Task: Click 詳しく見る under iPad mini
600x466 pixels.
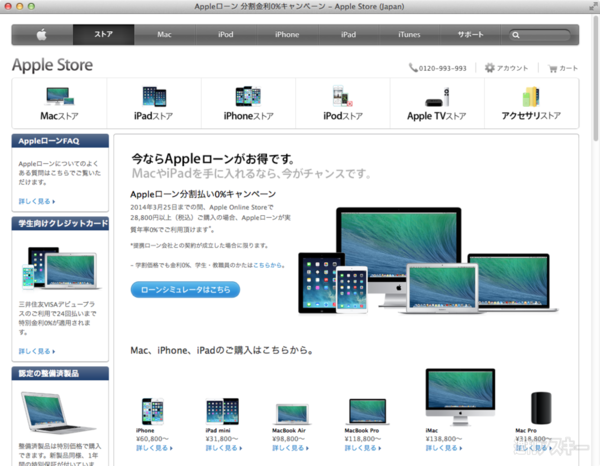Action: [x=224, y=448]
